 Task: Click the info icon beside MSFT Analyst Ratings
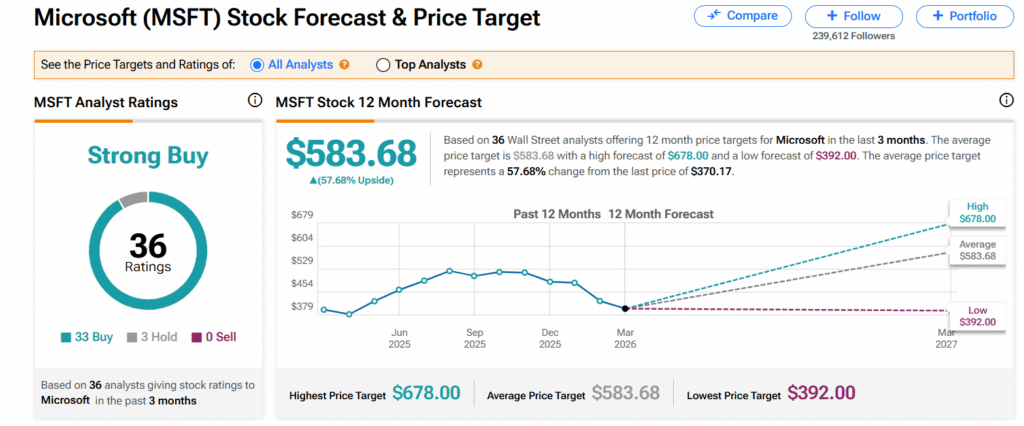point(254,101)
